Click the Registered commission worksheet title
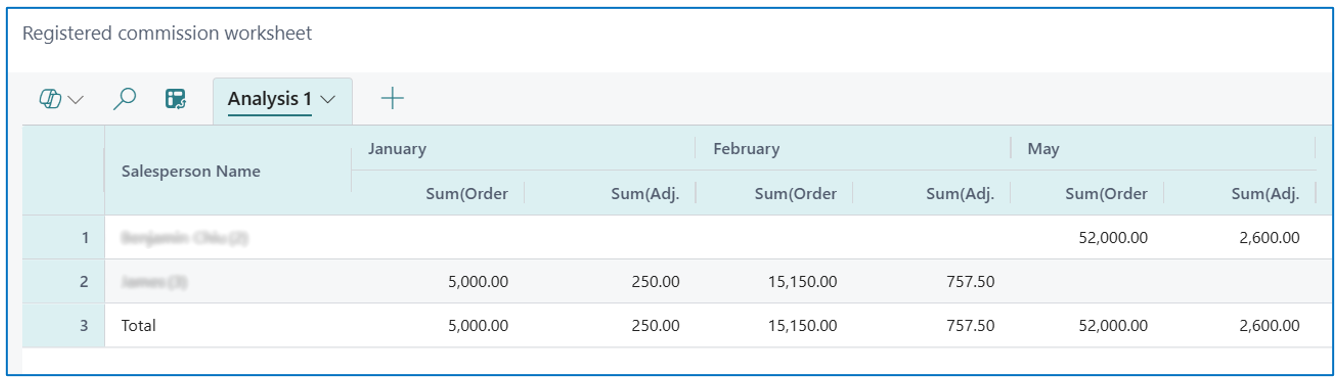 [x=167, y=33]
